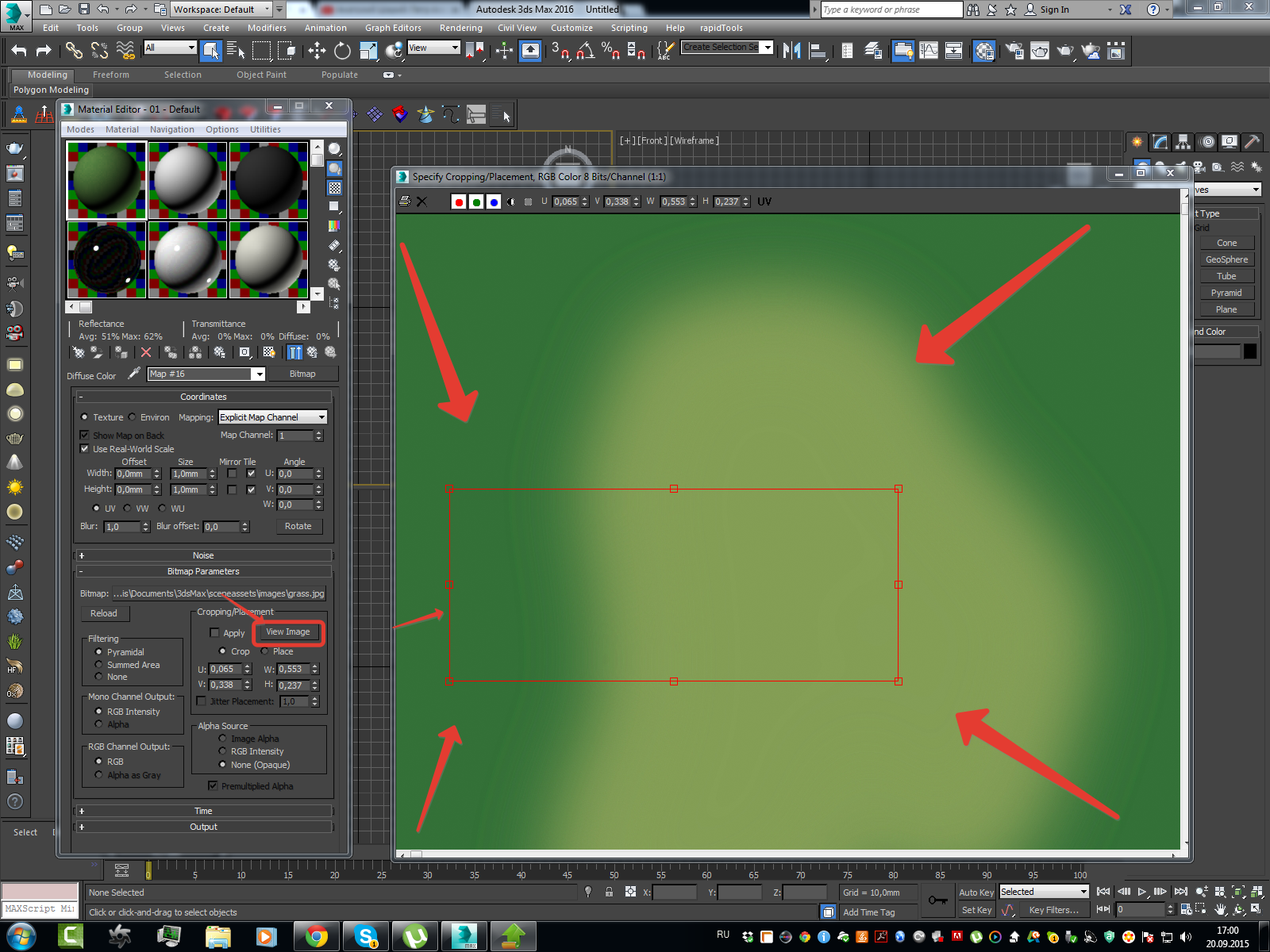Click the red channel button in cropping window

tap(459, 202)
